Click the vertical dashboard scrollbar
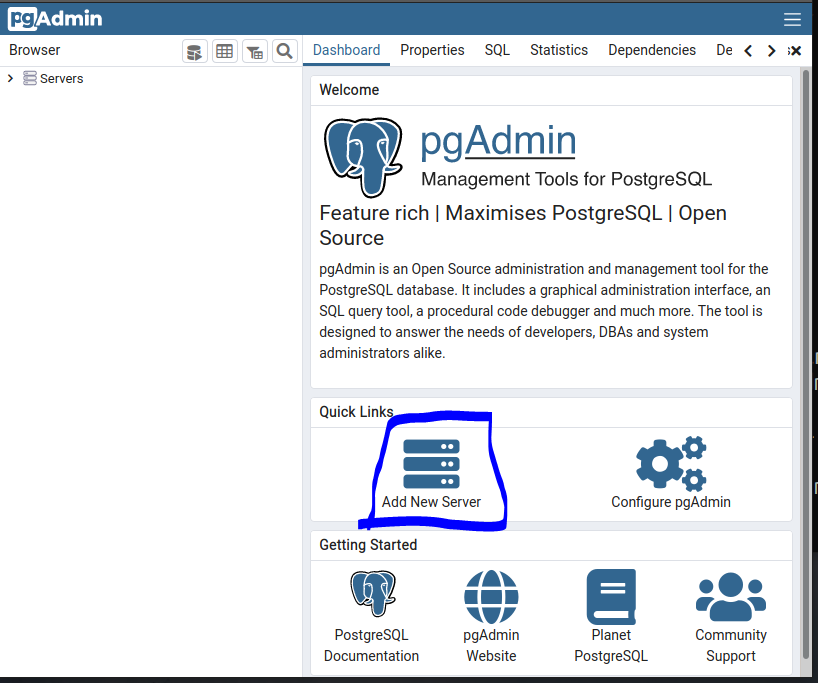818x683 pixels. (x=806, y=365)
